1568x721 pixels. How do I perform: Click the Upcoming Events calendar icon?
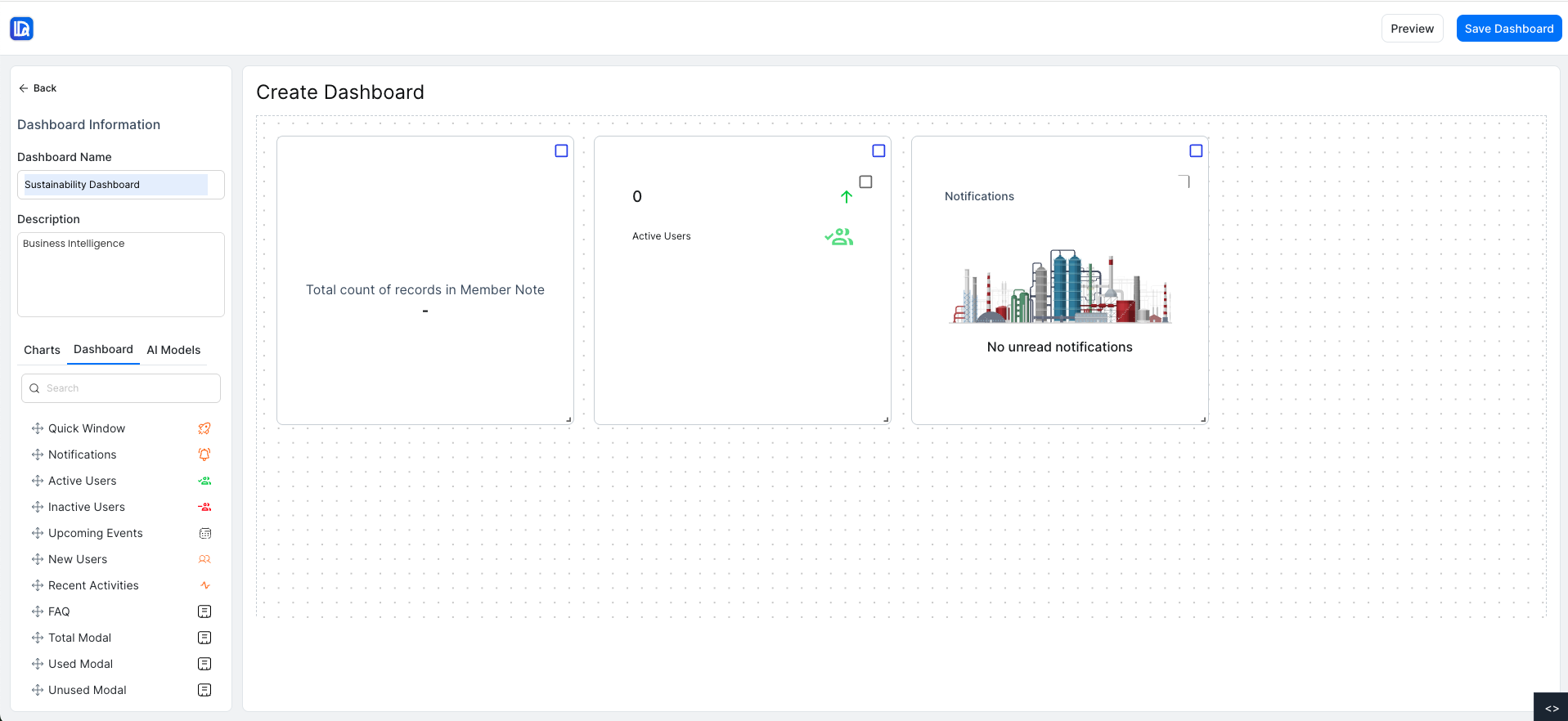(205, 533)
